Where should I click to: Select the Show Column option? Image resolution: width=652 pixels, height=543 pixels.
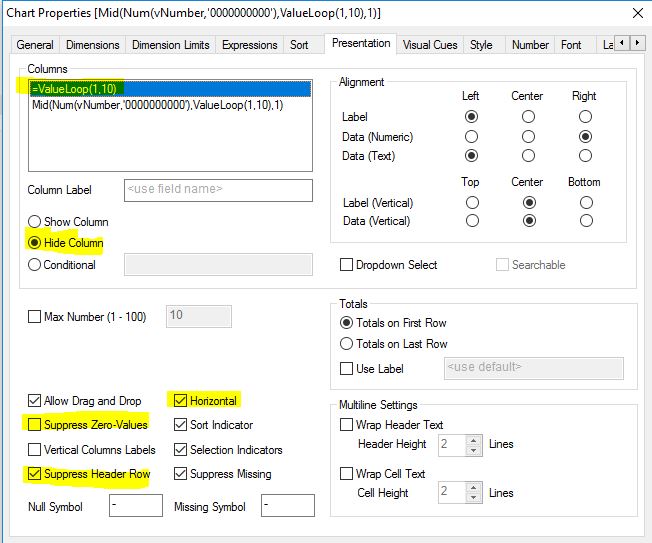pyautogui.click(x=68, y=222)
